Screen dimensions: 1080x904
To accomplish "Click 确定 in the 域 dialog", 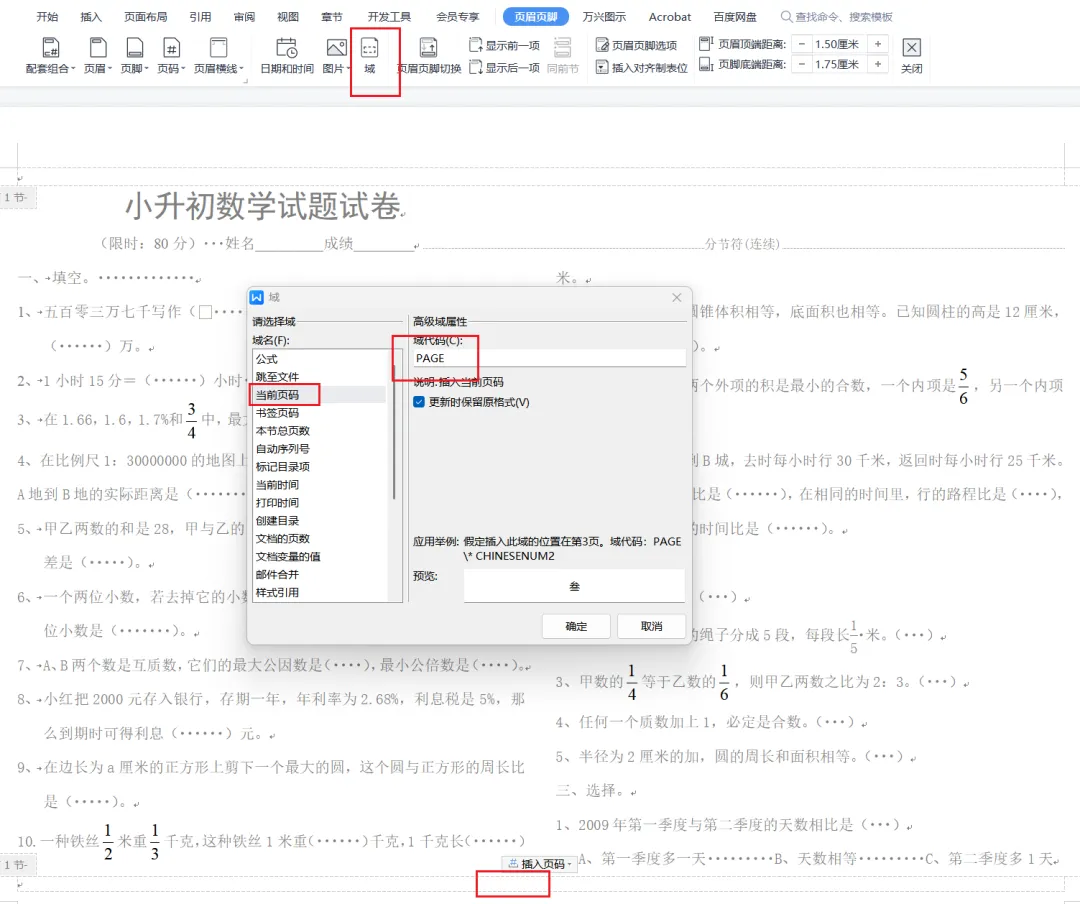I will [576, 626].
